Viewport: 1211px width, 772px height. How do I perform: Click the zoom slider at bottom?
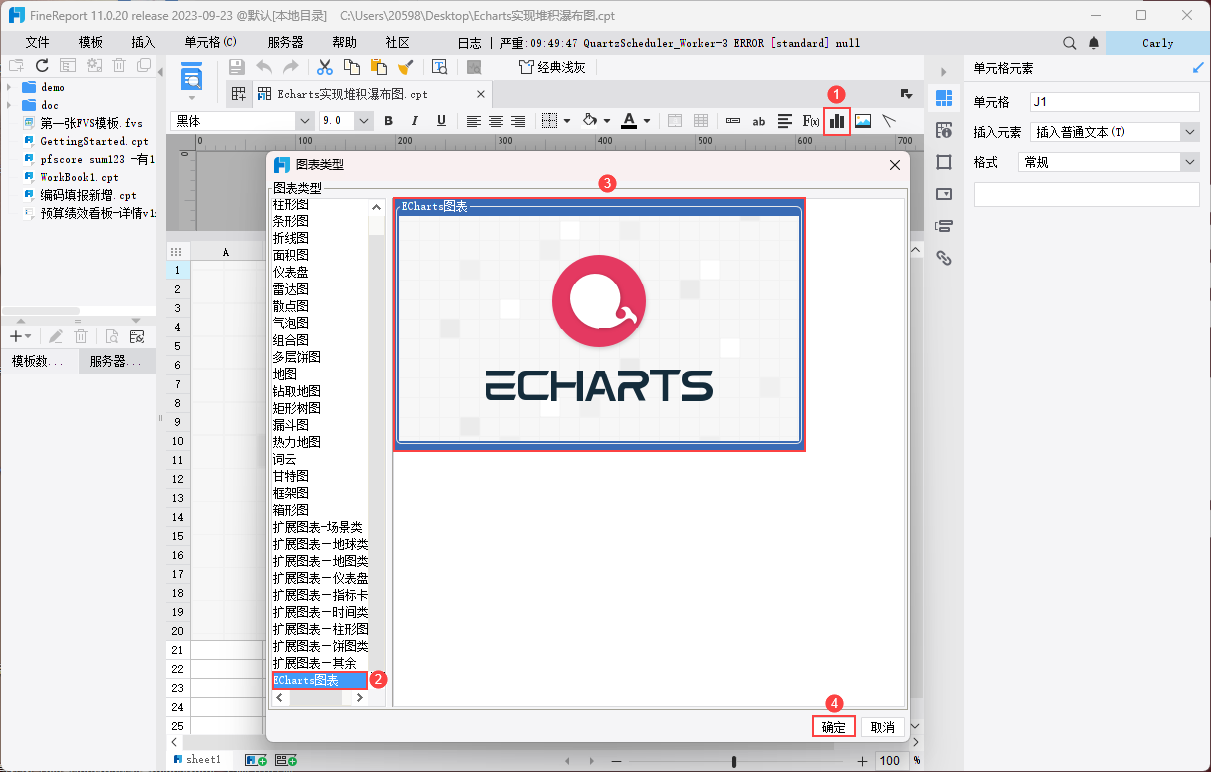[734, 761]
